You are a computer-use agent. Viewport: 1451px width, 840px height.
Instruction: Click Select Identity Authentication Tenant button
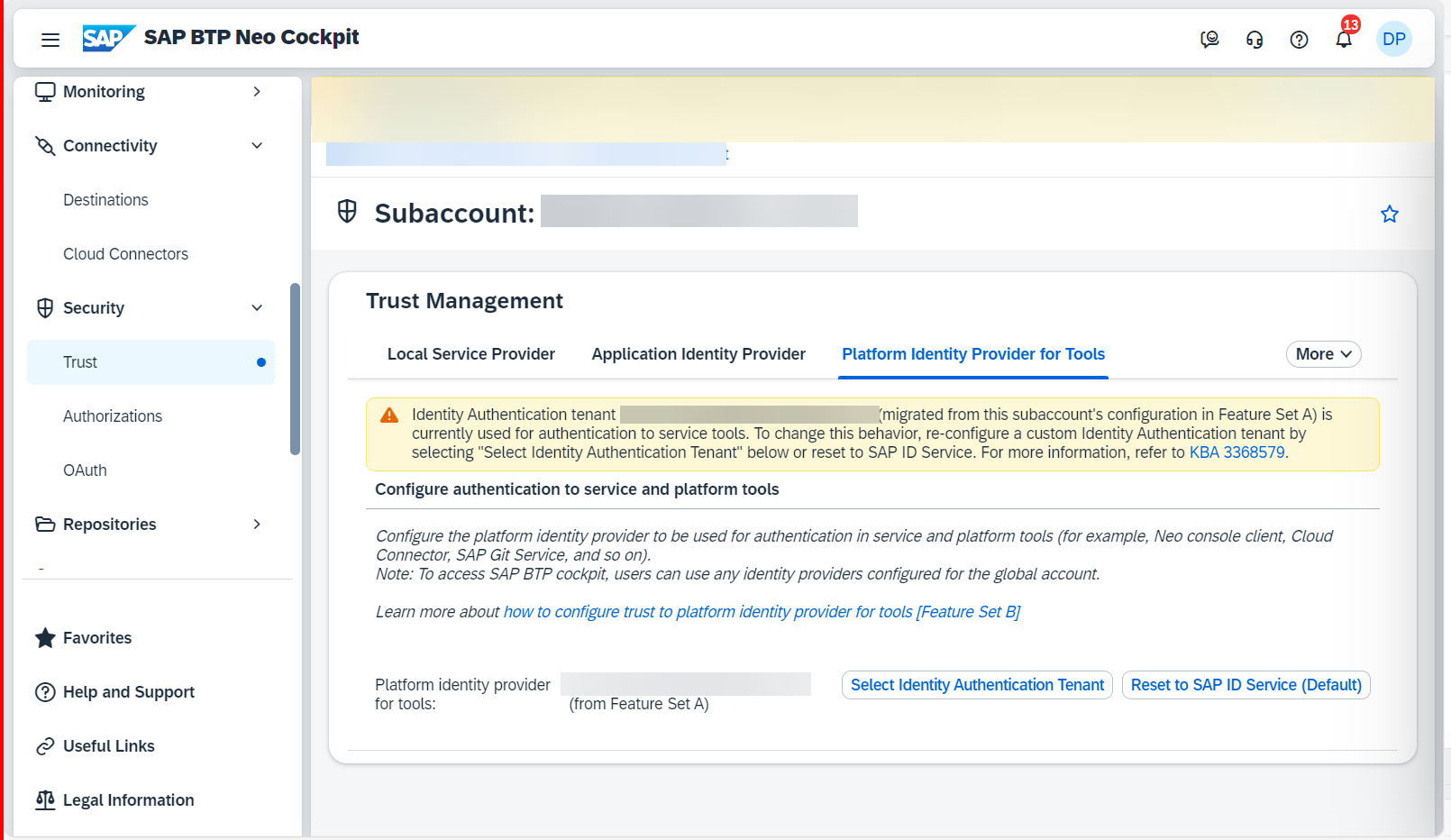pyautogui.click(x=977, y=685)
